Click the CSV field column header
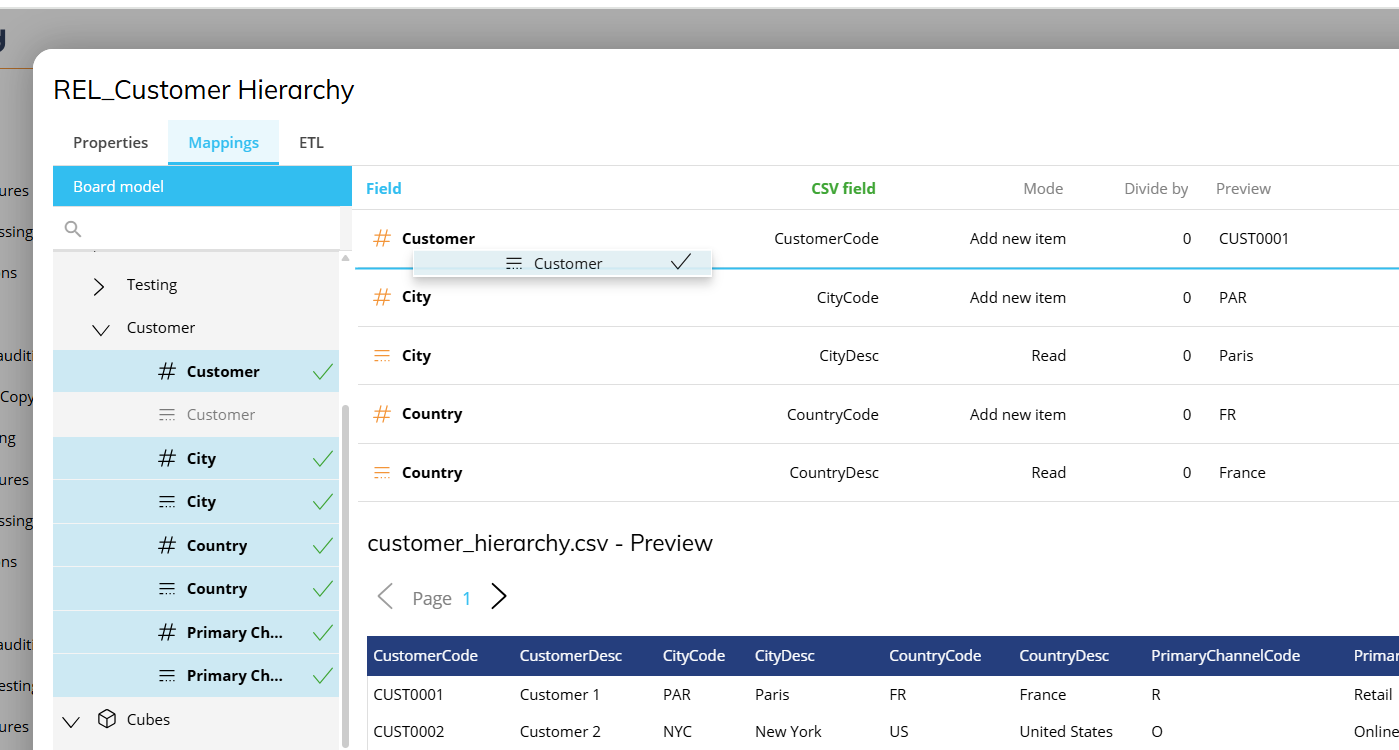 point(844,188)
